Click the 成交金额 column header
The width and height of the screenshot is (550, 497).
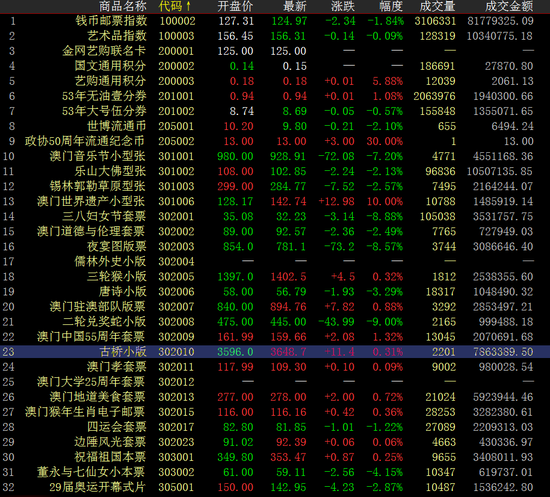tap(509, 6)
